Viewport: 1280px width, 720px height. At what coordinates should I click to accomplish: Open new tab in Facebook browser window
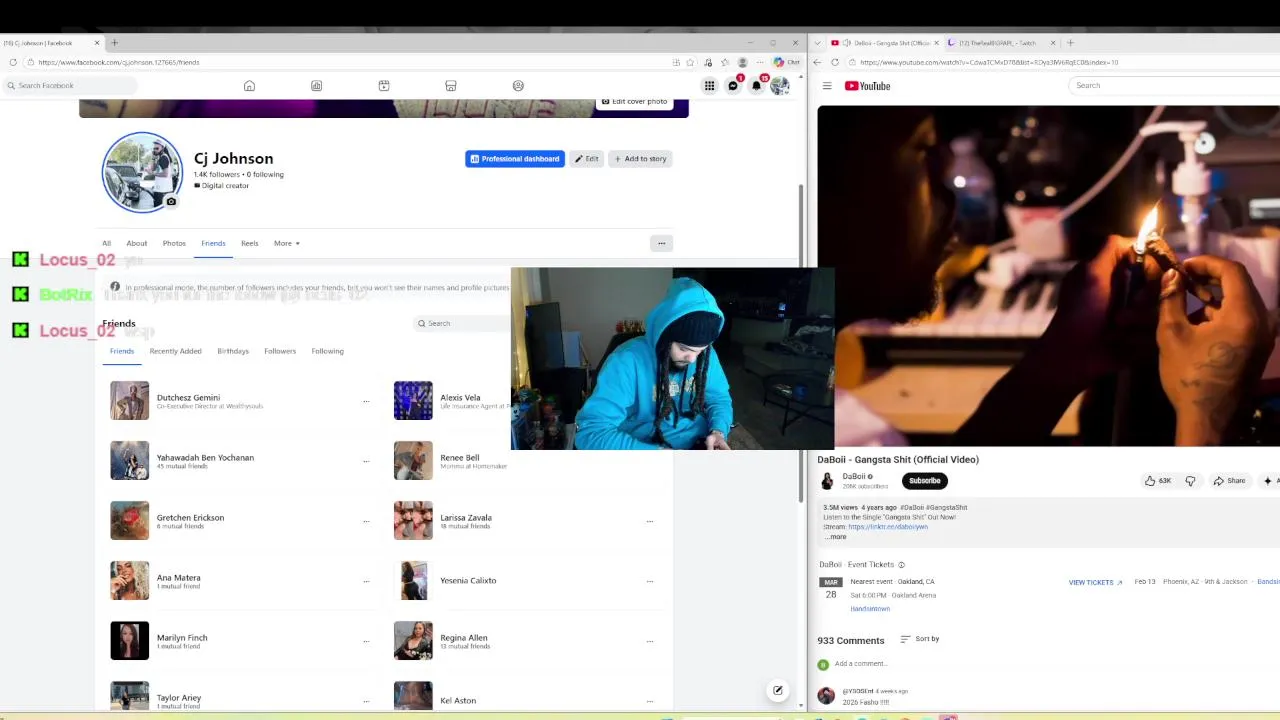tap(114, 43)
